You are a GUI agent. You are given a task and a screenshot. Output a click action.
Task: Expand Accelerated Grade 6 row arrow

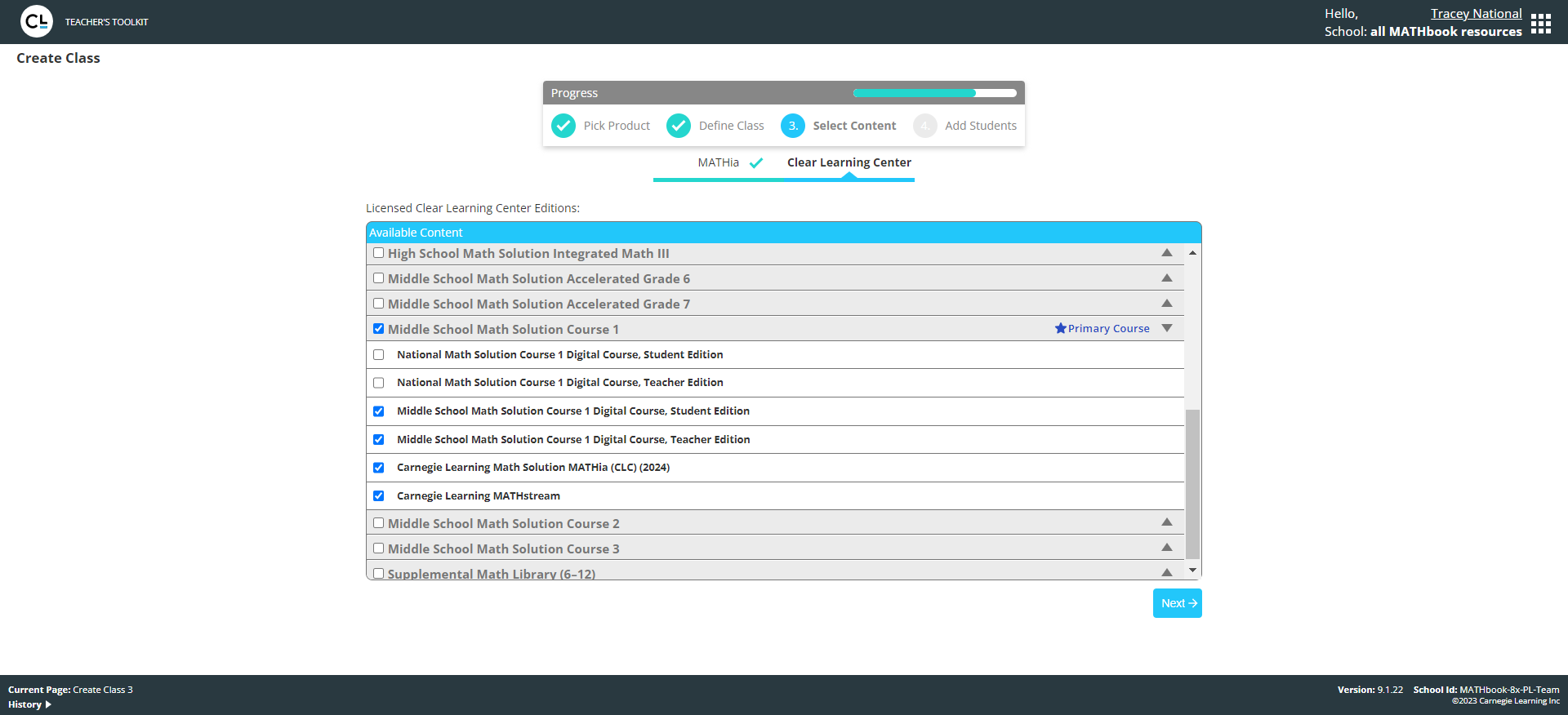(x=1167, y=278)
